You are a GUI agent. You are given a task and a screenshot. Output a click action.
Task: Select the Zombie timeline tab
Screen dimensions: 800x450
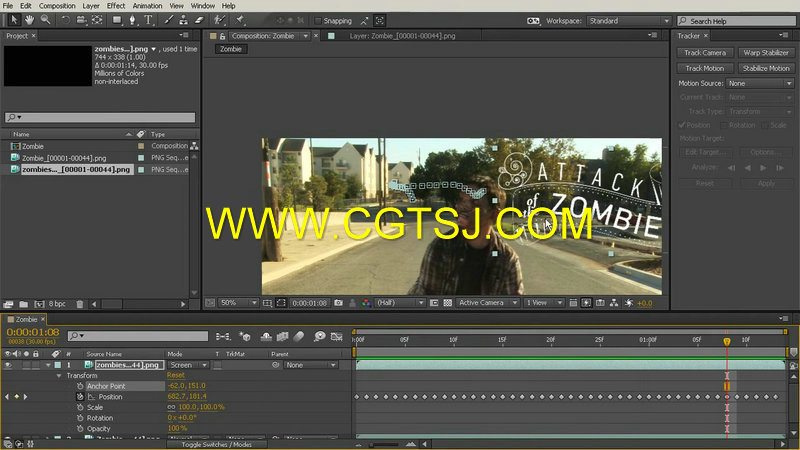coord(26,319)
